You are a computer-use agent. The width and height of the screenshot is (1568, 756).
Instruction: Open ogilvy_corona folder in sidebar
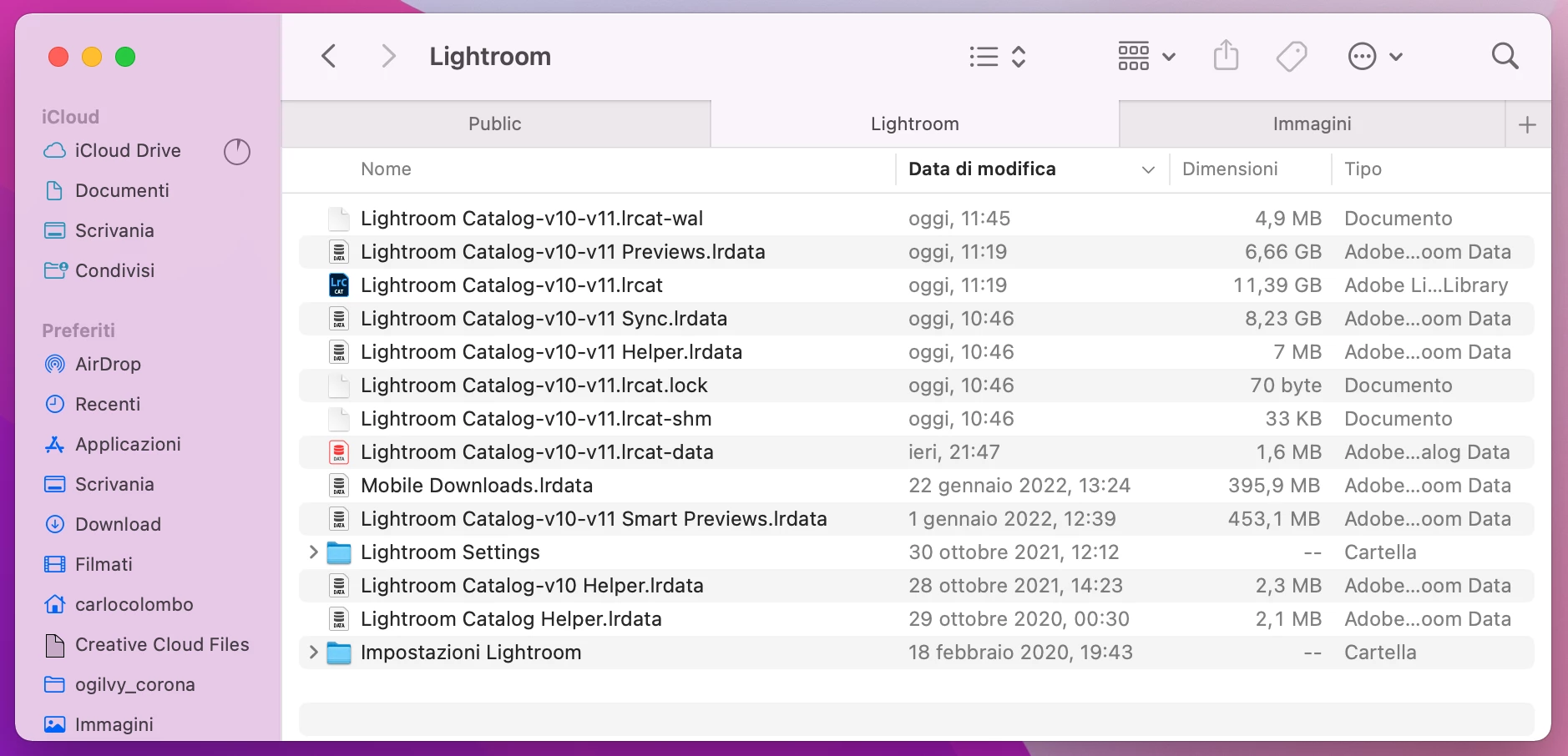[x=134, y=684]
